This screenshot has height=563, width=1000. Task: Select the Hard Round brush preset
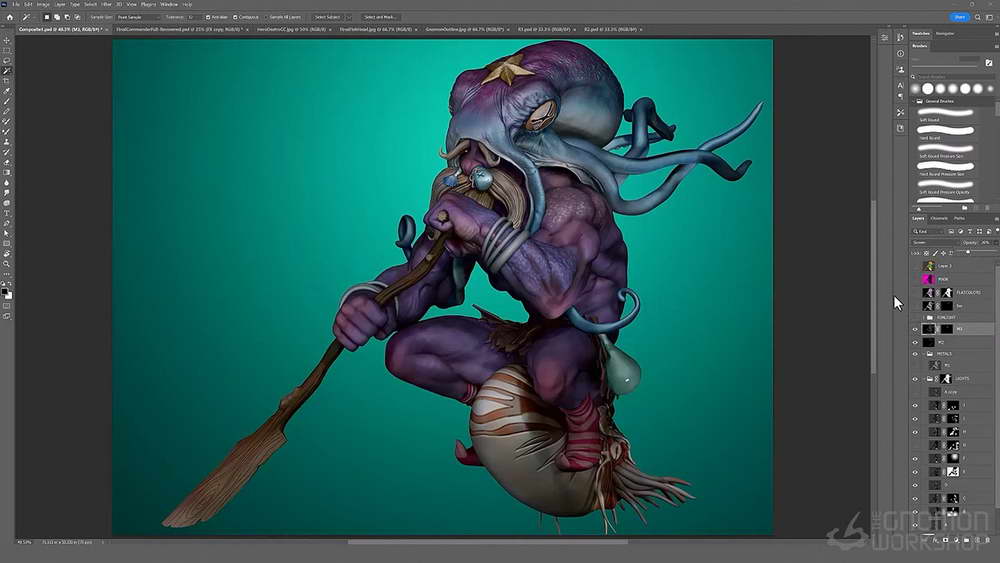point(946,132)
